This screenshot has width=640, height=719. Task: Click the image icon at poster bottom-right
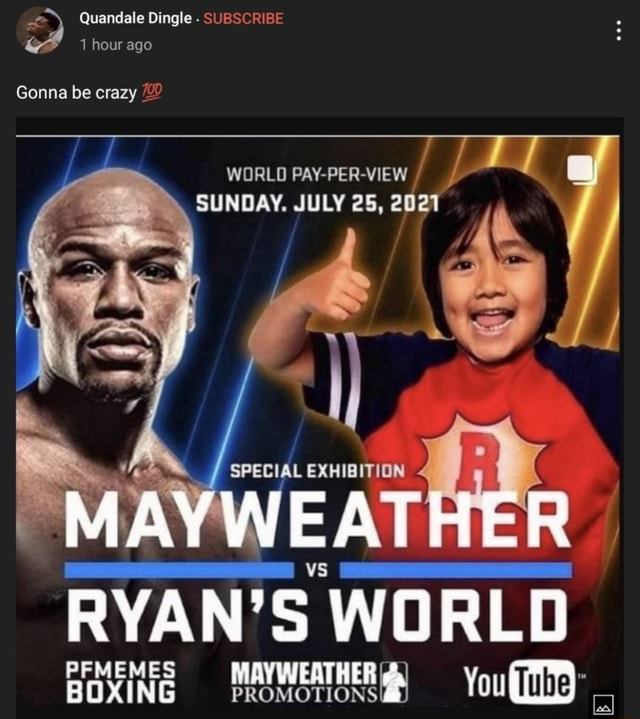pyautogui.click(x=602, y=704)
